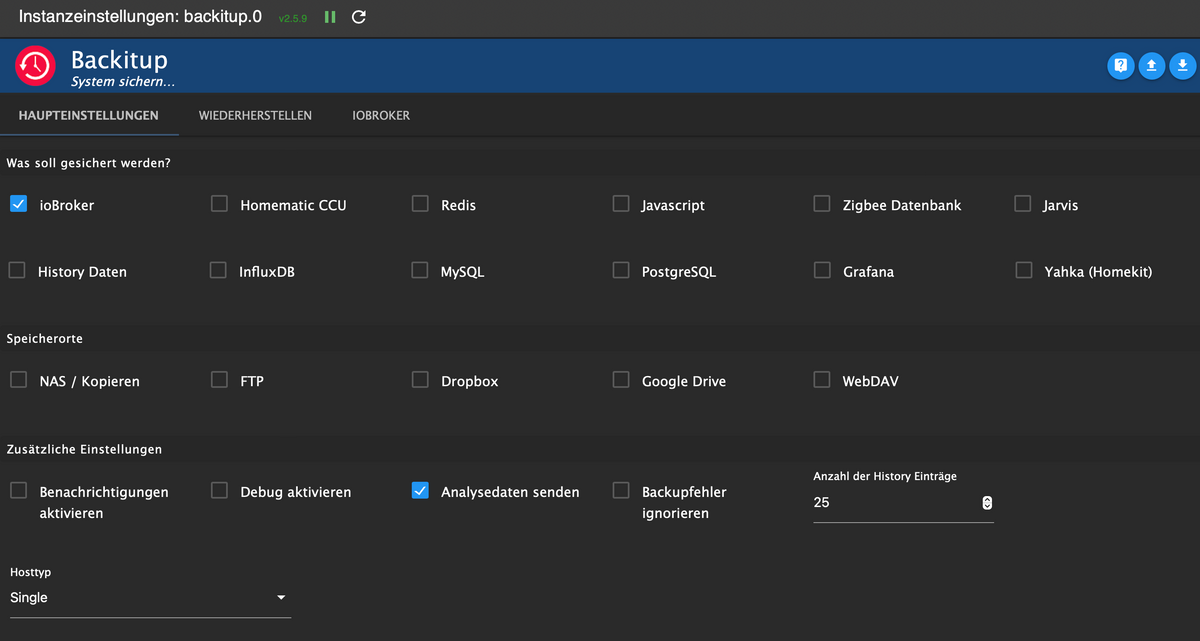Check the Zigbee Datenbank checkbox
This screenshot has height=641, width=1200.
822,204
